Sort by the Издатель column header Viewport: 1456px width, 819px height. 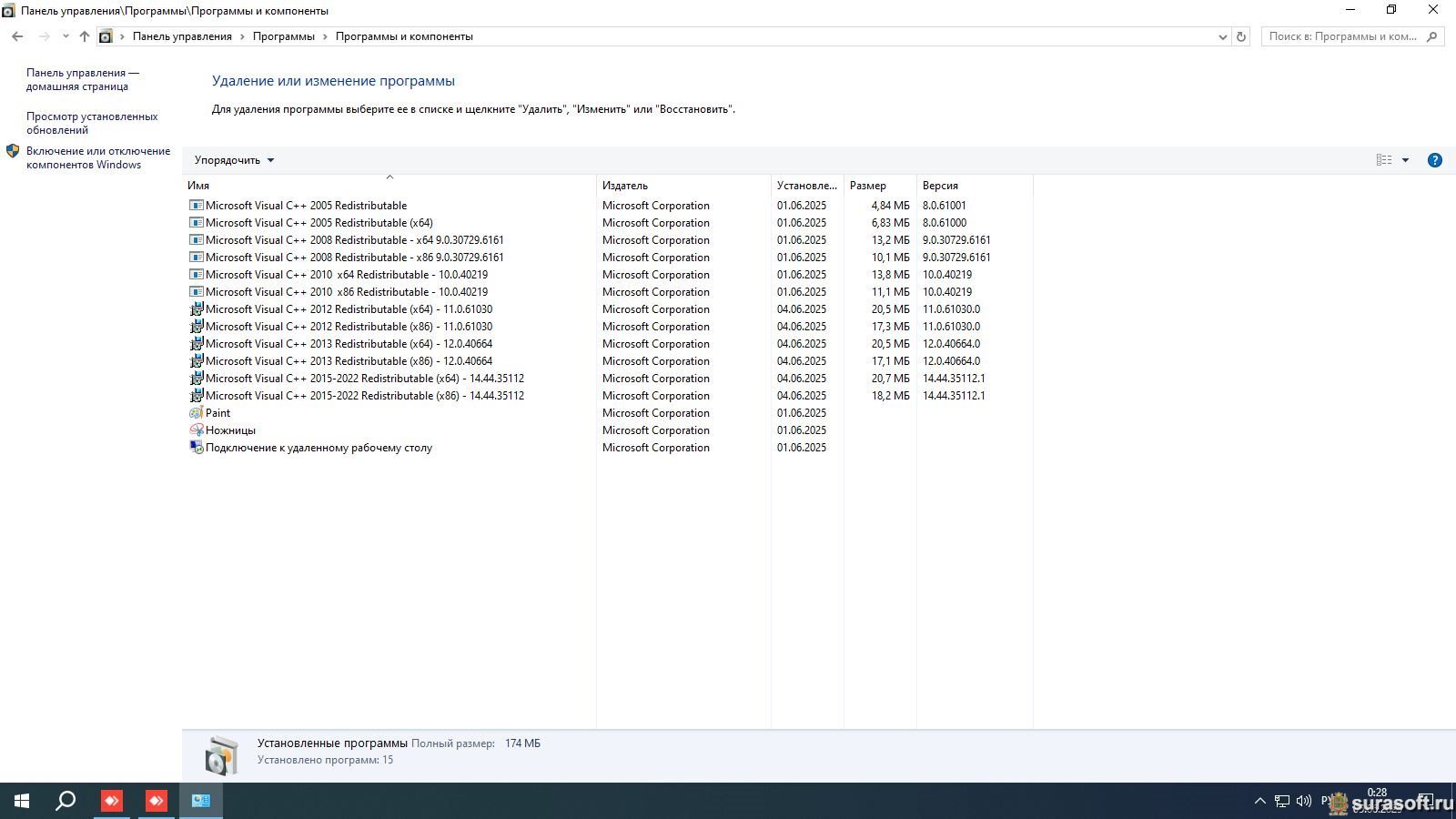click(x=683, y=186)
